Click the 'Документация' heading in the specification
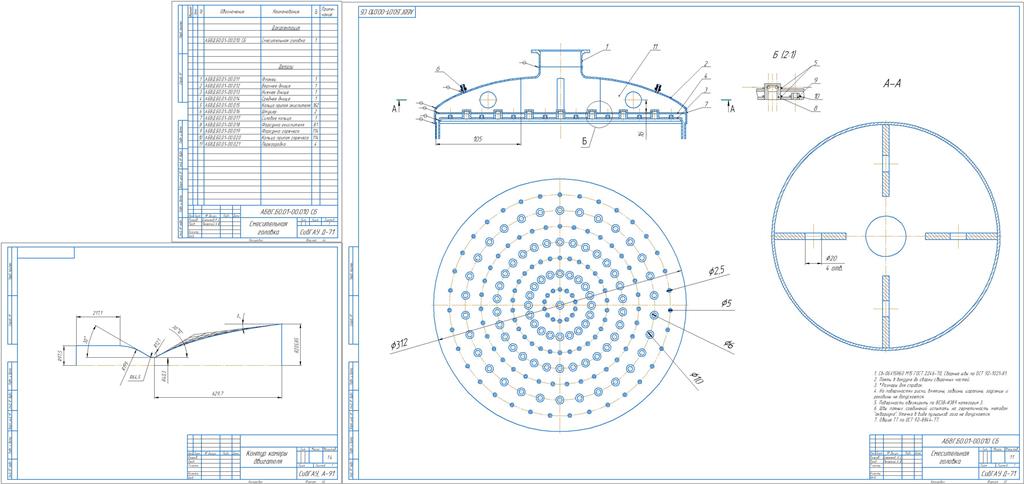1024x484 pixels. coord(285,29)
